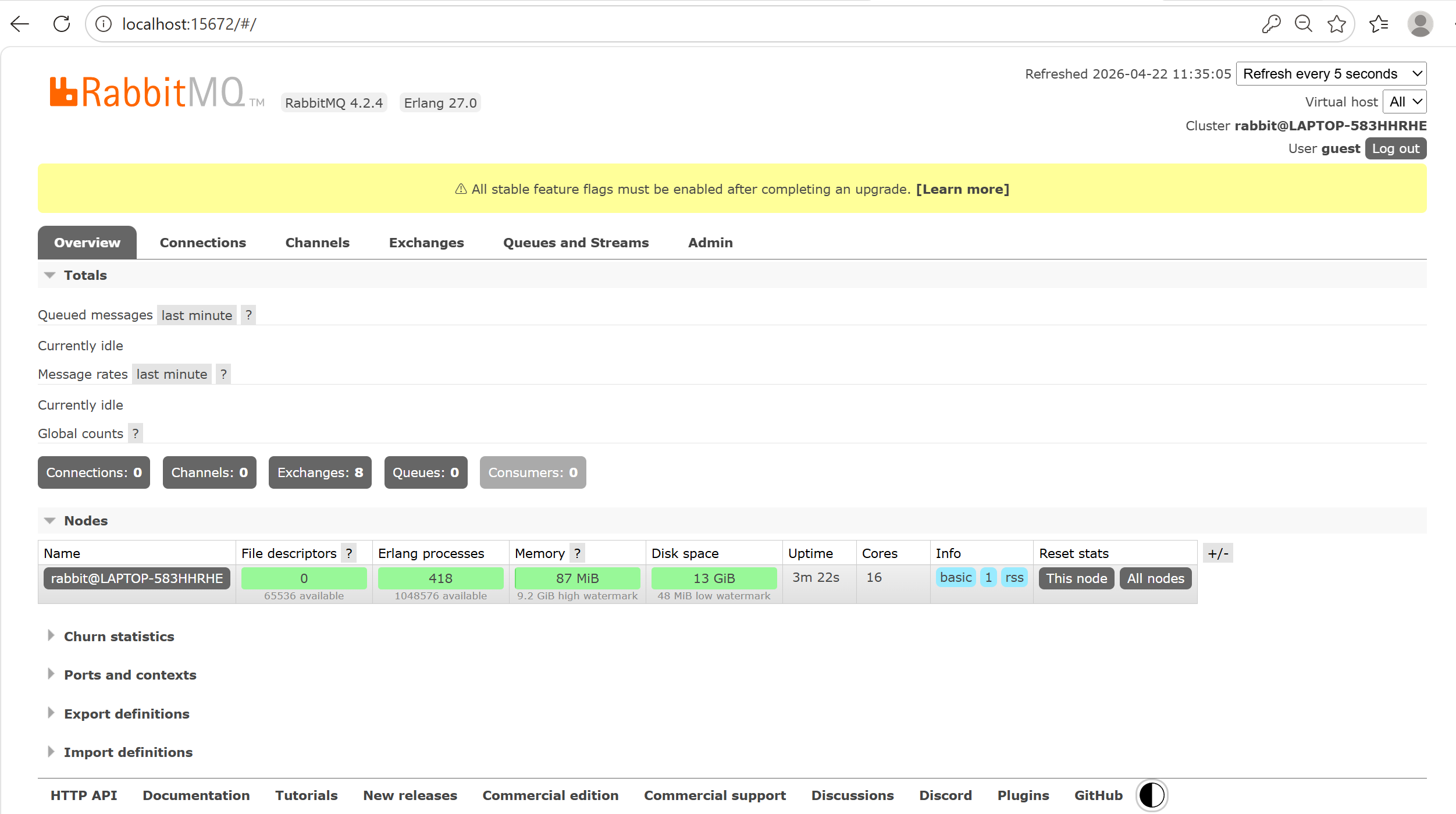
Task: Open the GitHub footer link
Action: click(x=1098, y=795)
